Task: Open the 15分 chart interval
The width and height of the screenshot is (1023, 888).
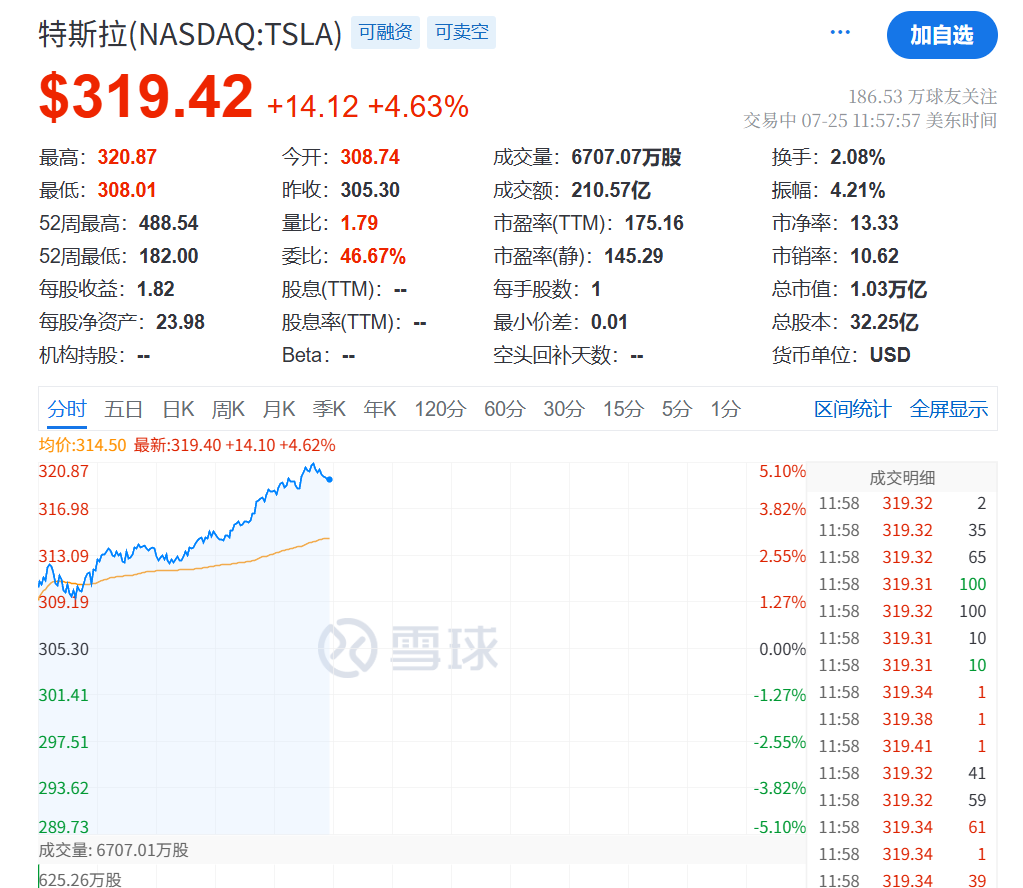Action: (624, 409)
